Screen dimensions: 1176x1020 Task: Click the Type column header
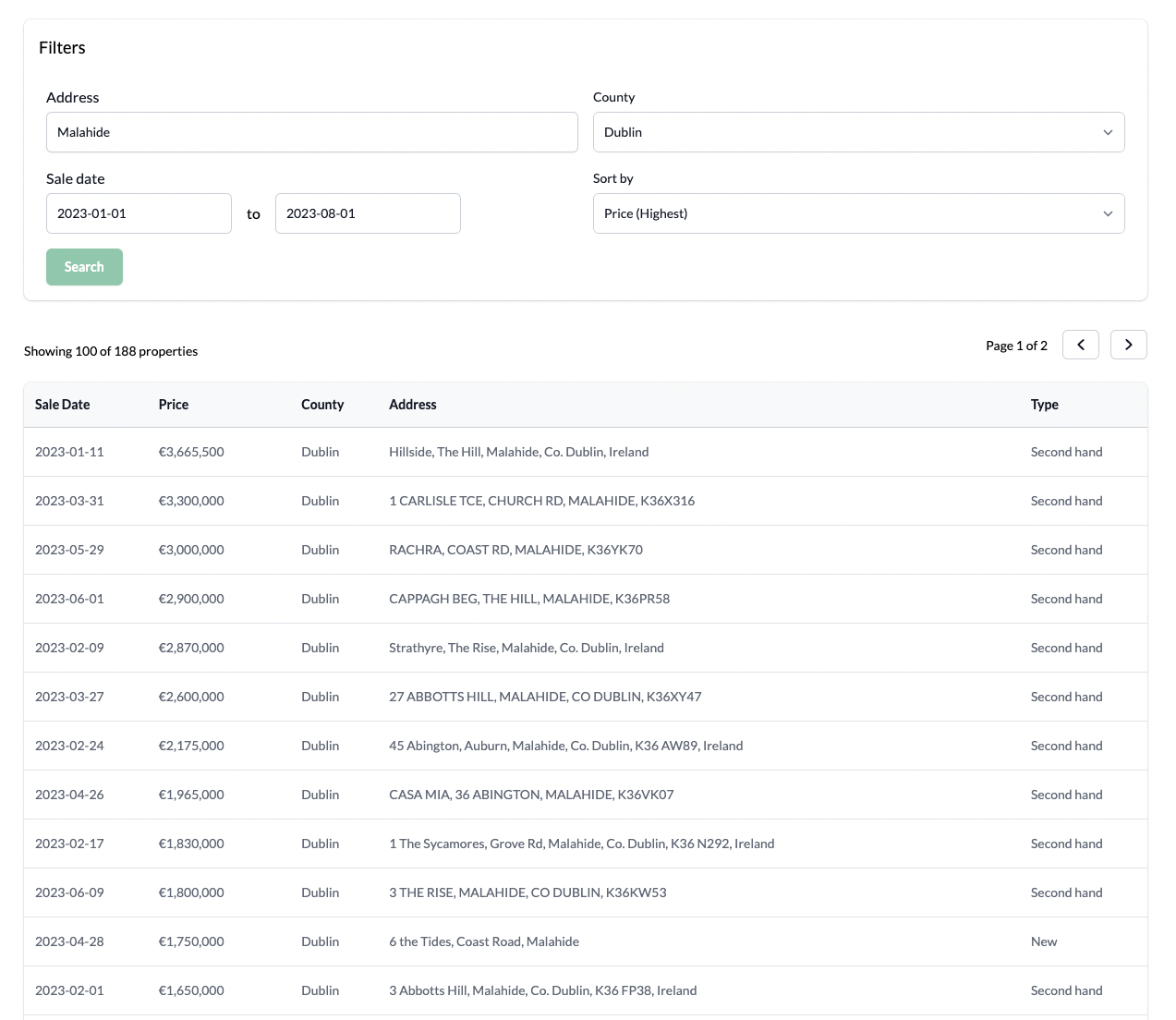1045,405
